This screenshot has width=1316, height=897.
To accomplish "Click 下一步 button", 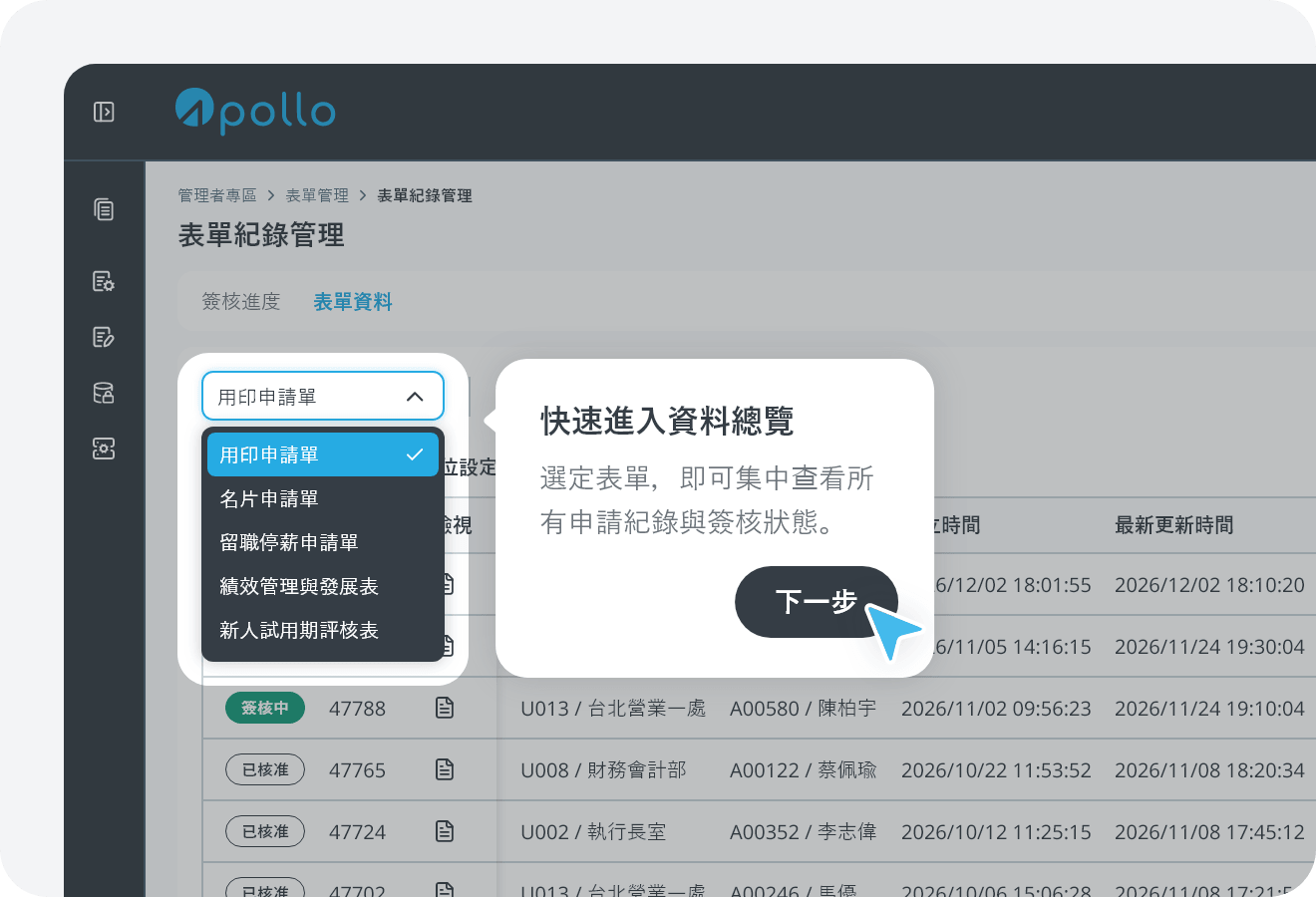I will click(x=817, y=602).
